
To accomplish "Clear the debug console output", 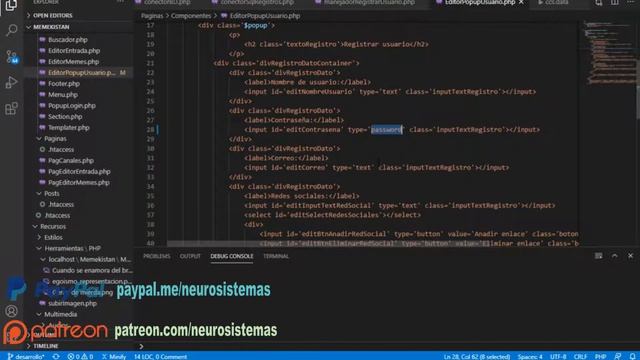I will tap(598, 256).
